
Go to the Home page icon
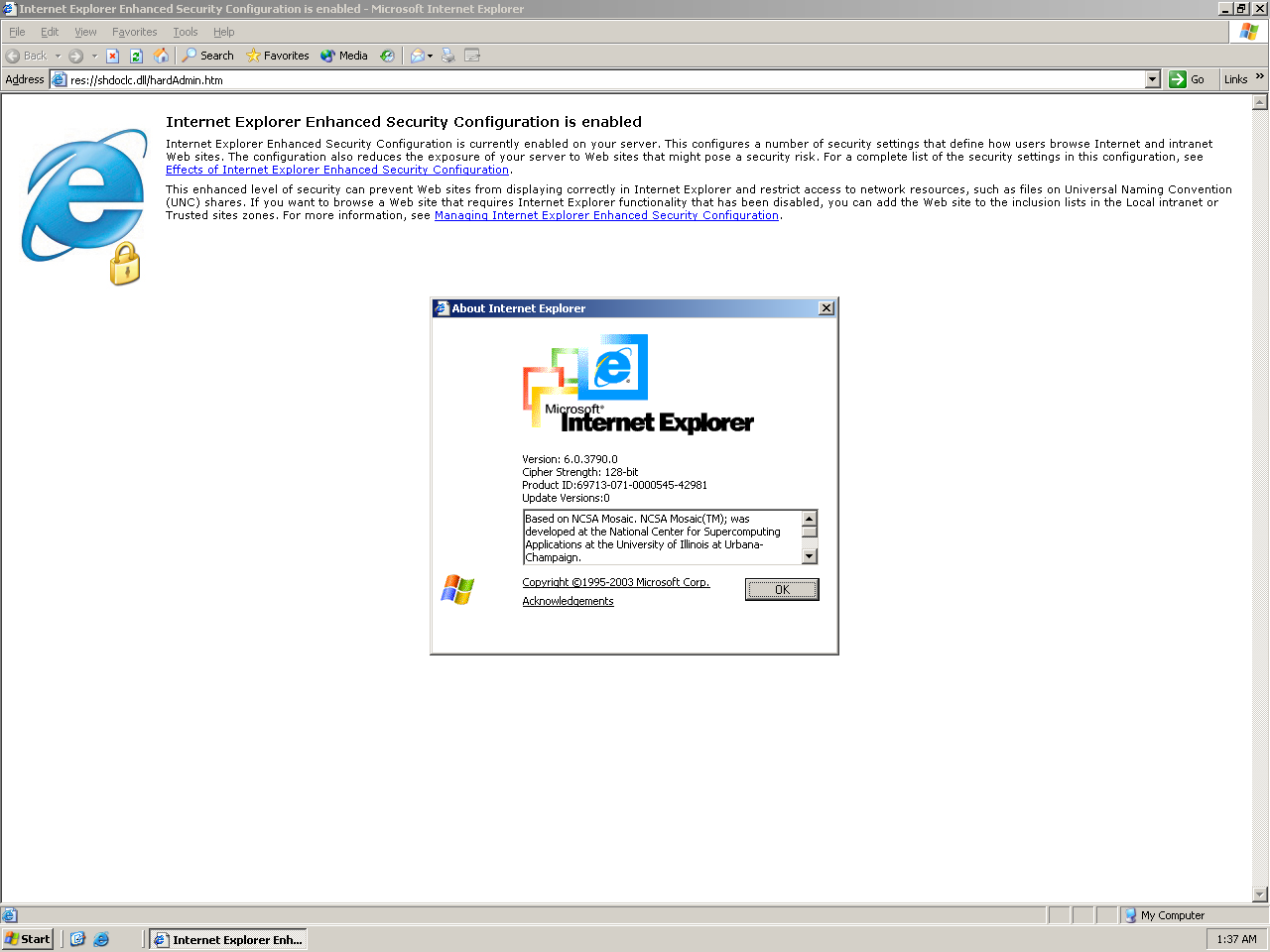pyautogui.click(x=161, y=57)
